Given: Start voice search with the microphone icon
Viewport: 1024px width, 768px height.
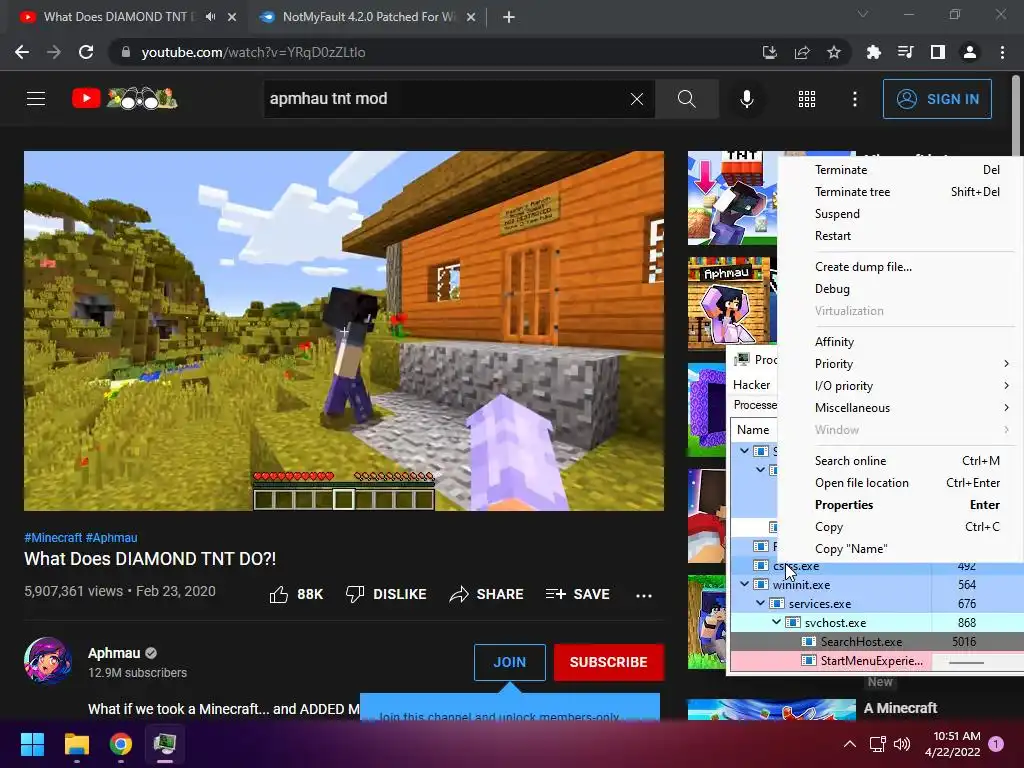Looking at the screenshot, I should [746, 99].
